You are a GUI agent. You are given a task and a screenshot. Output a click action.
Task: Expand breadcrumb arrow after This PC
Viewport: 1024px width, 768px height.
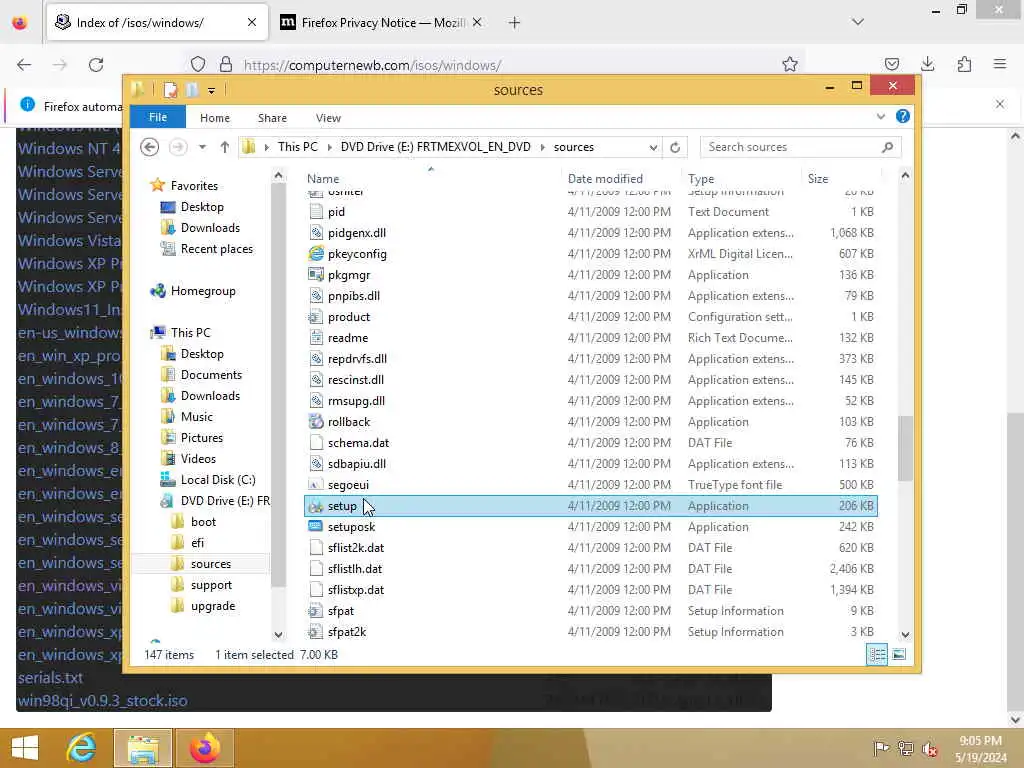tap(329, 147)
